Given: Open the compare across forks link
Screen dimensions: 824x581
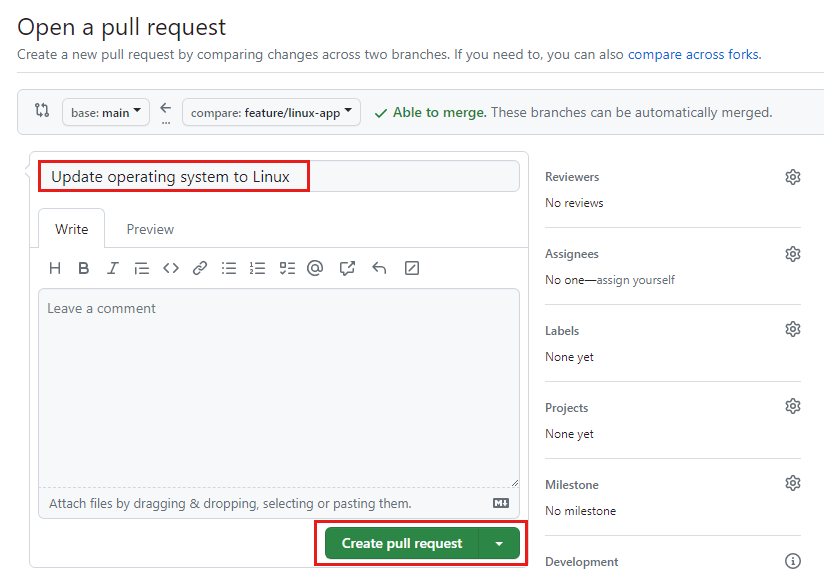Looking at the screenshot, I should (693, 55).
